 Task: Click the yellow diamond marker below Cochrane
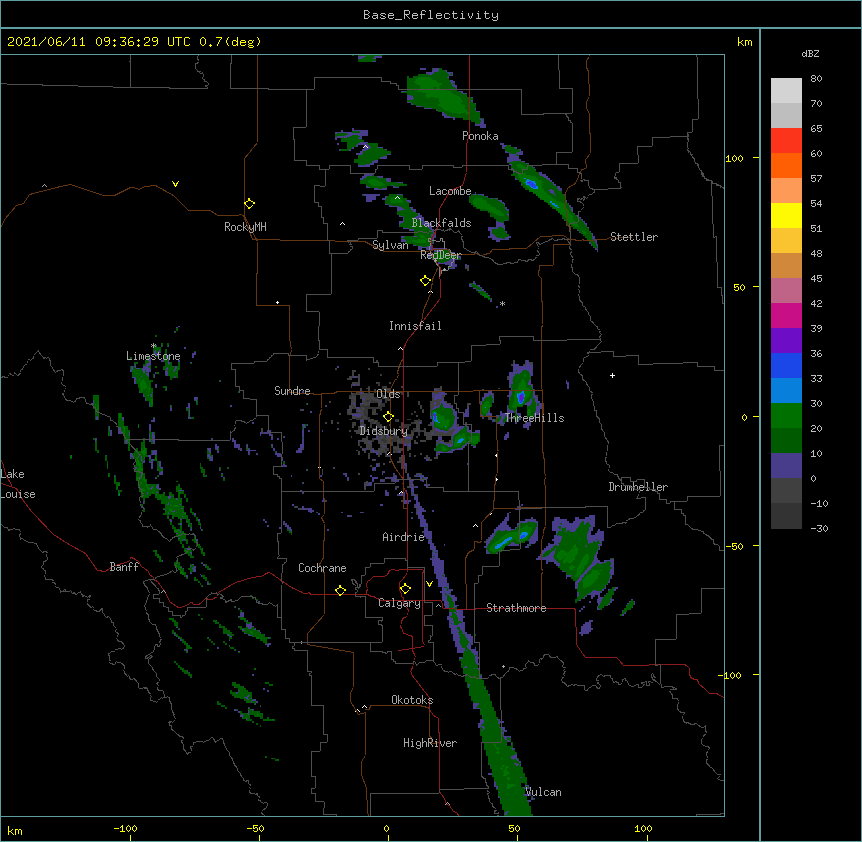(340, 590)
